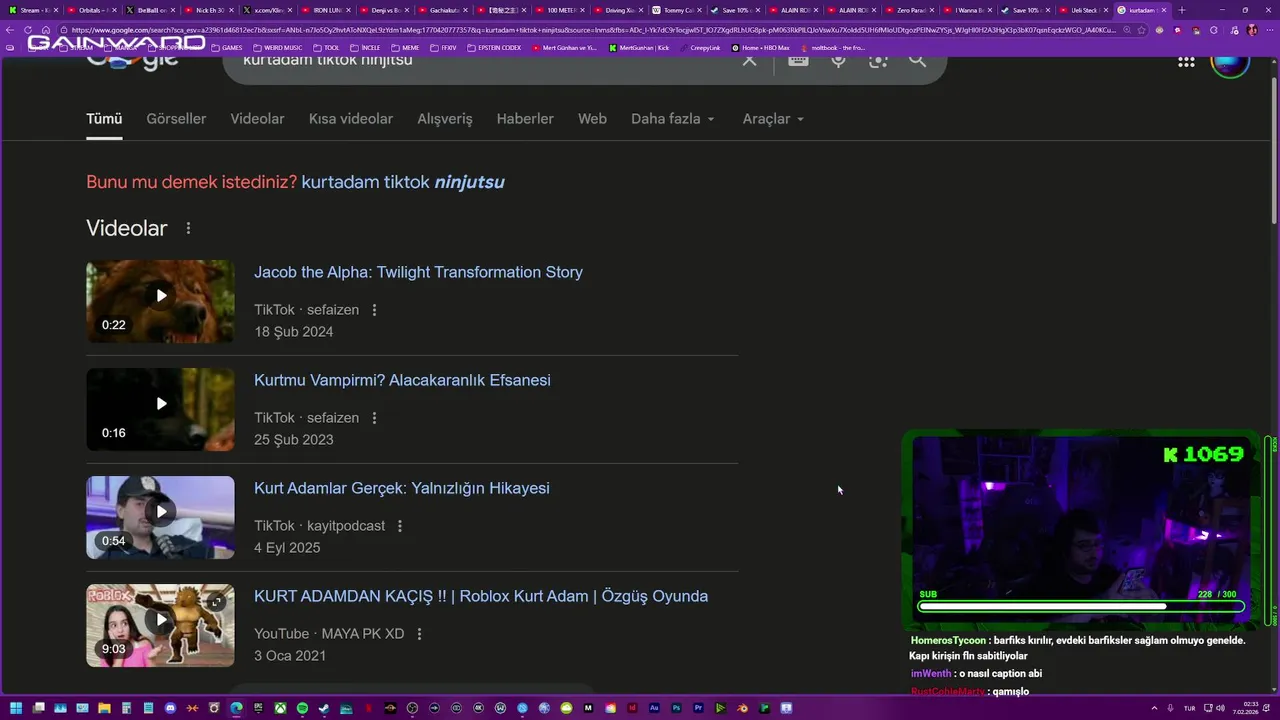Reload the page with the refresh icon

pos(28,30)
